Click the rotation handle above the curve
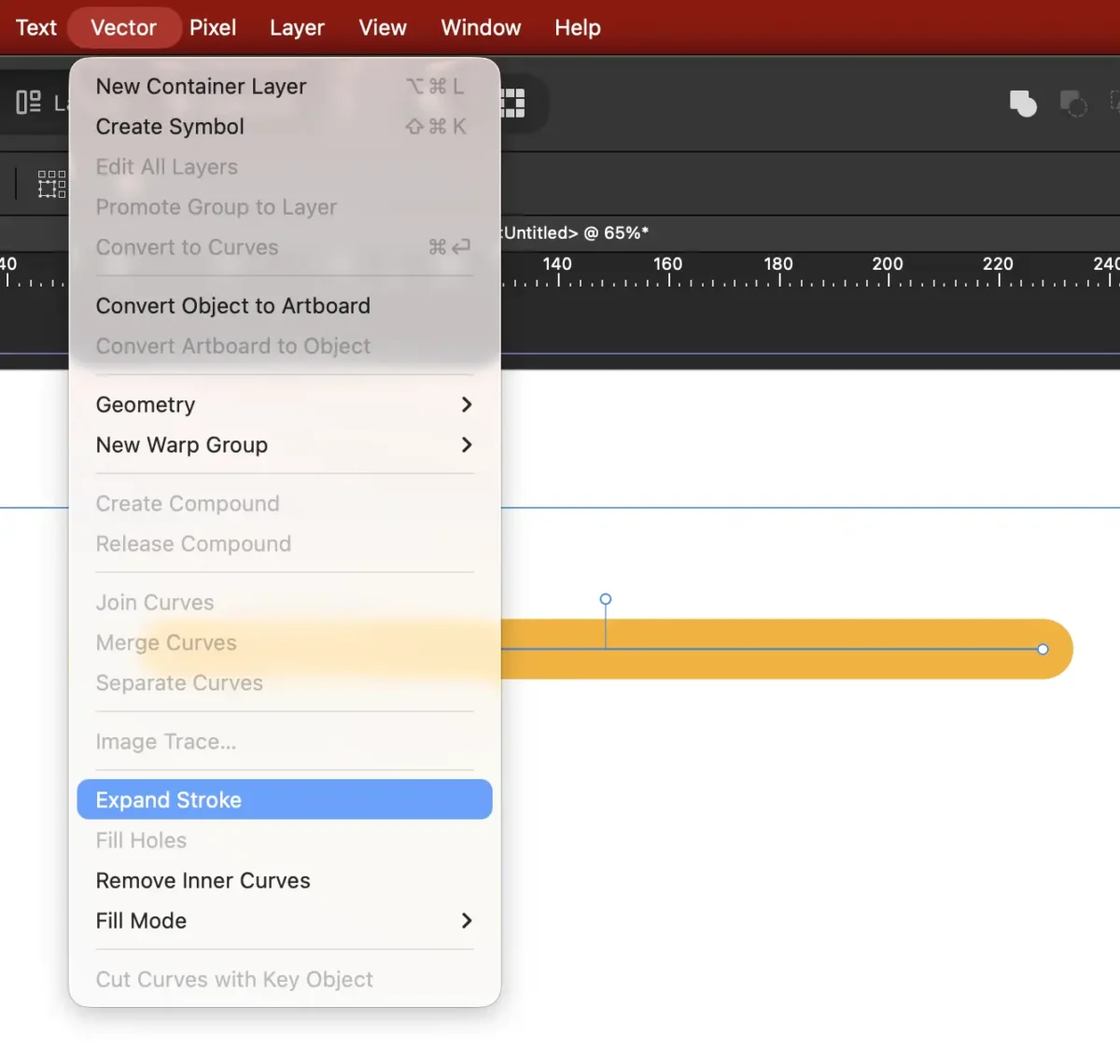Screen dimensions: 1120x1064 click(606, 599)
